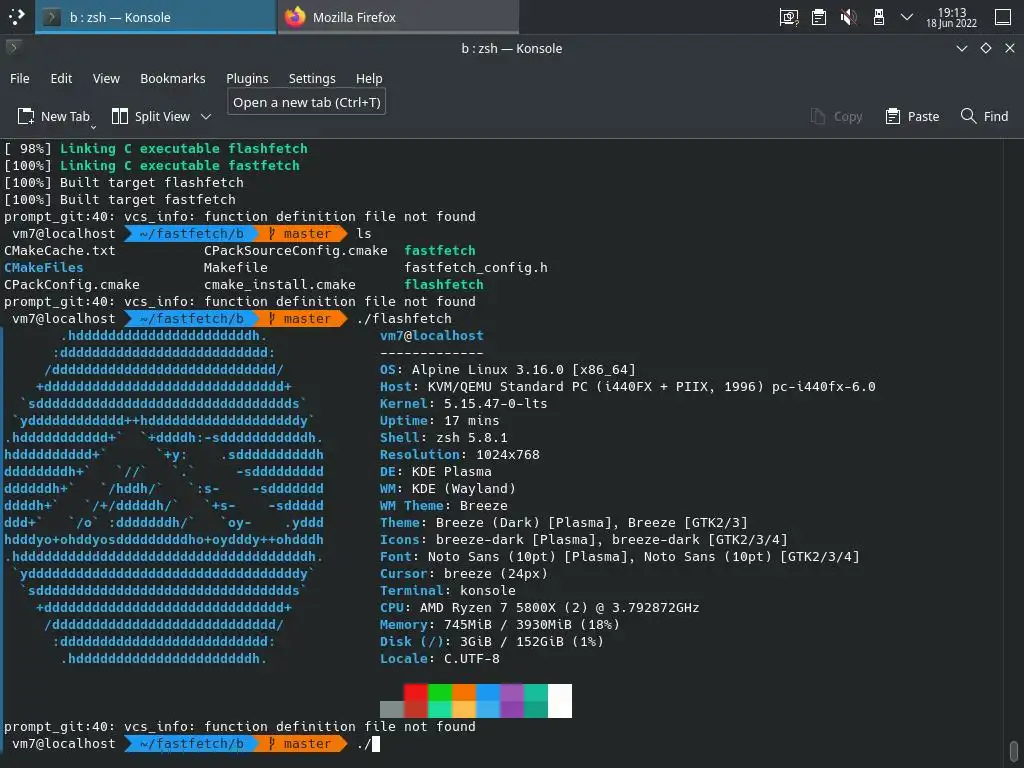Image resolution: width=1024 pixels, height=768 pixels.
Task: Click the 'Terminal: konsole' line
Action: pyautogui.click(x=447, y=590)
